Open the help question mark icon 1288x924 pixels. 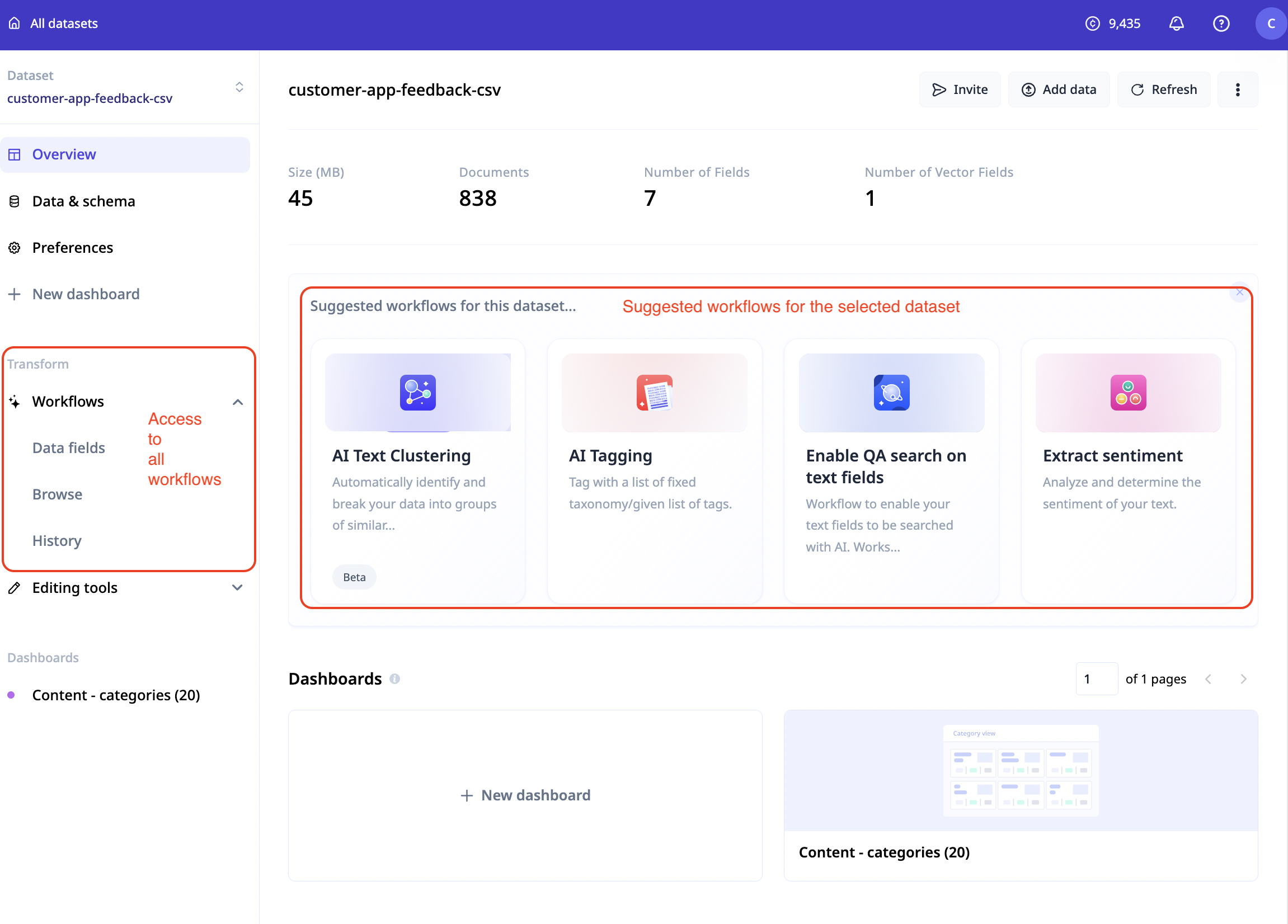[x=1221, y=23]
